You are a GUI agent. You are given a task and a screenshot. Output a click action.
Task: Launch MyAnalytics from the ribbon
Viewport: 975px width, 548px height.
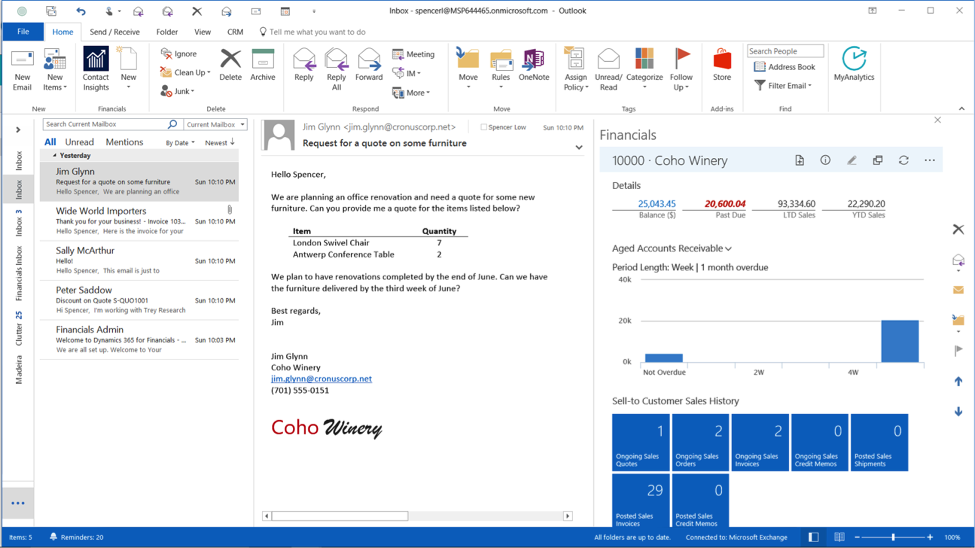(x=853, y=65)
